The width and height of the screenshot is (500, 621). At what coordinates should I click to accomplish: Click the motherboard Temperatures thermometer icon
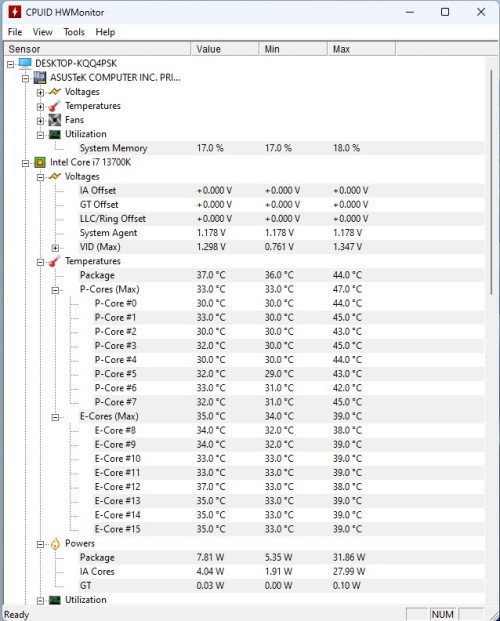click(55, 106)
